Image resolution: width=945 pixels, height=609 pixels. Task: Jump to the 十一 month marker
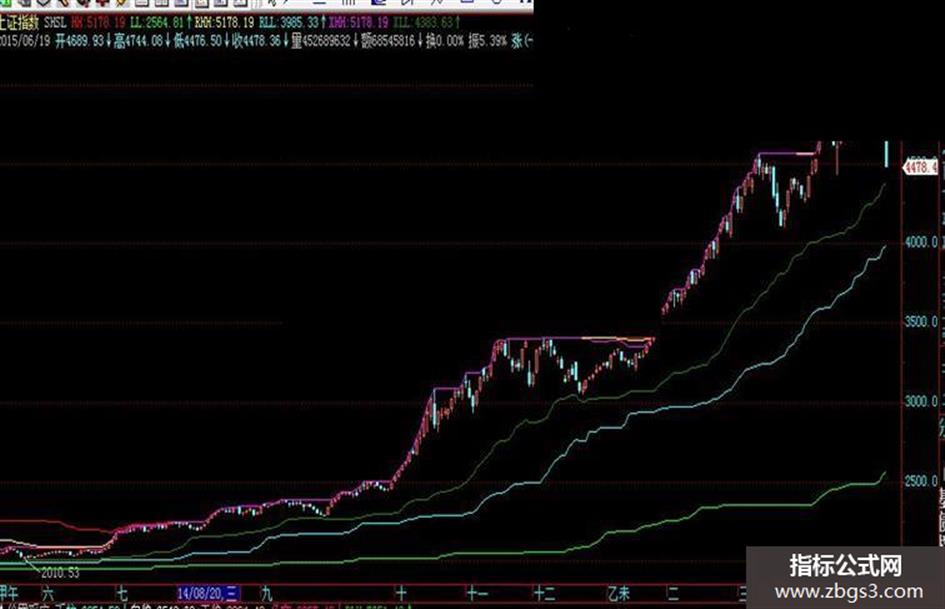477,594
